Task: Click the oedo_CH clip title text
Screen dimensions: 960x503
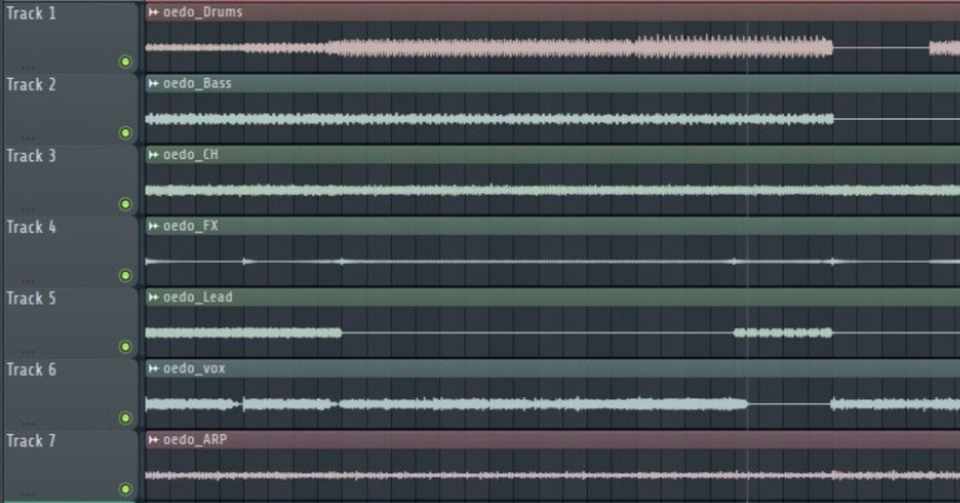Action: coord(190,155)
